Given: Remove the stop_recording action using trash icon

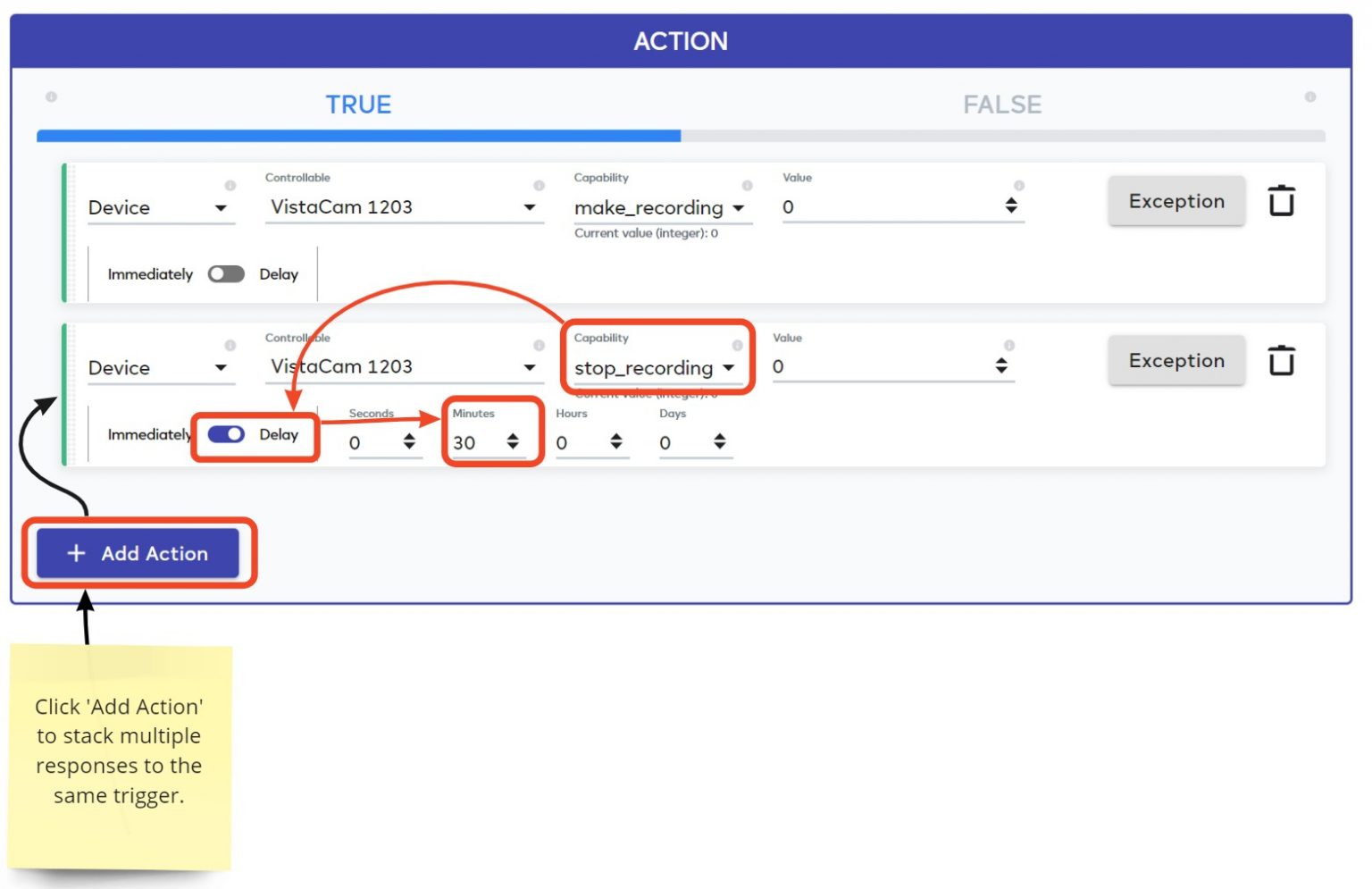Looking at the screenshot, I should click(x=1284, y=360).
